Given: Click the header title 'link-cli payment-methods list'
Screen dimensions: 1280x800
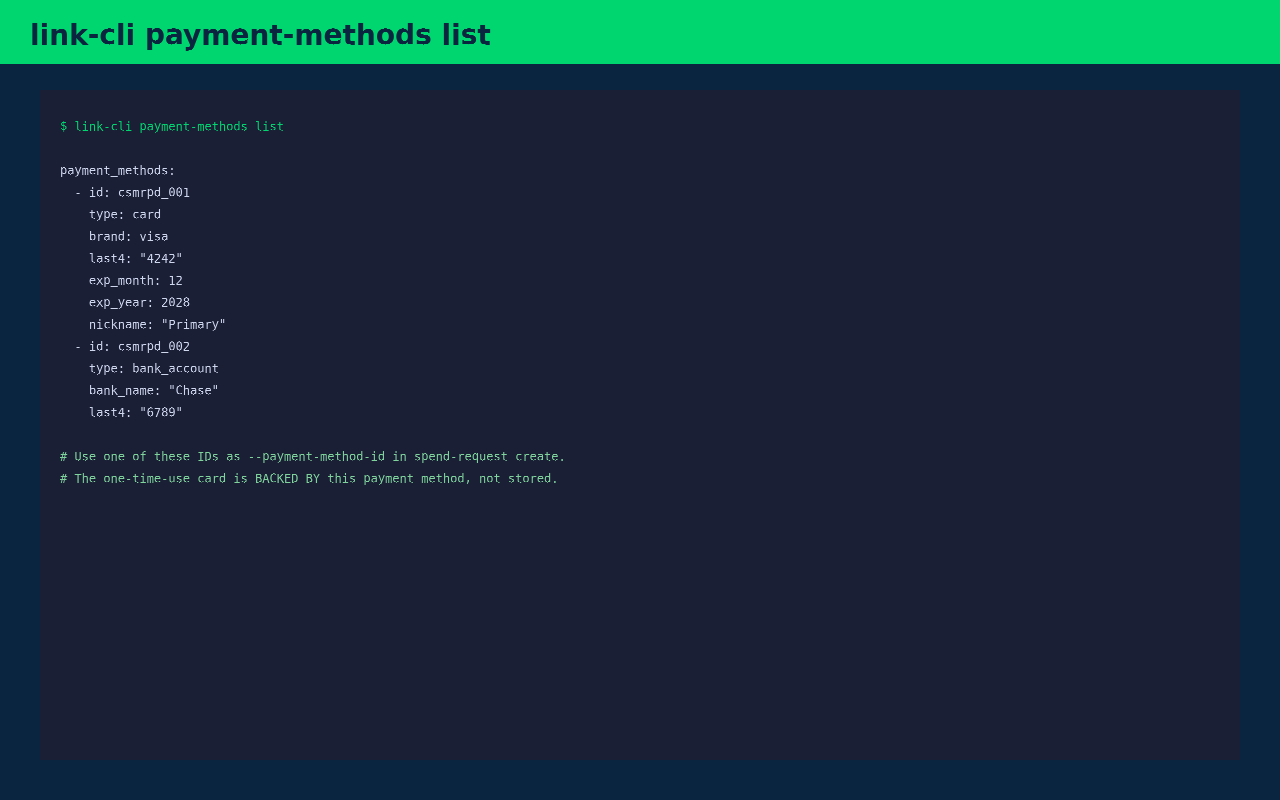Looking at the screenshot, I should click(x=260, y=35).
